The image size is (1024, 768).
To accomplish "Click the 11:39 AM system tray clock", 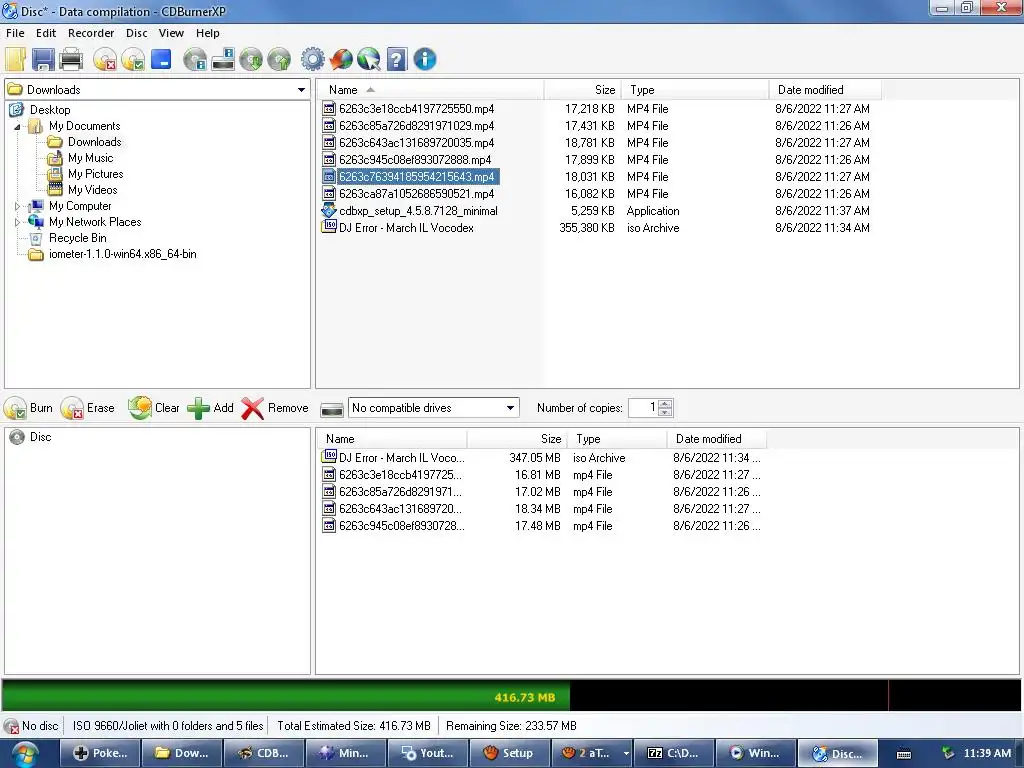I will (987, 753).
